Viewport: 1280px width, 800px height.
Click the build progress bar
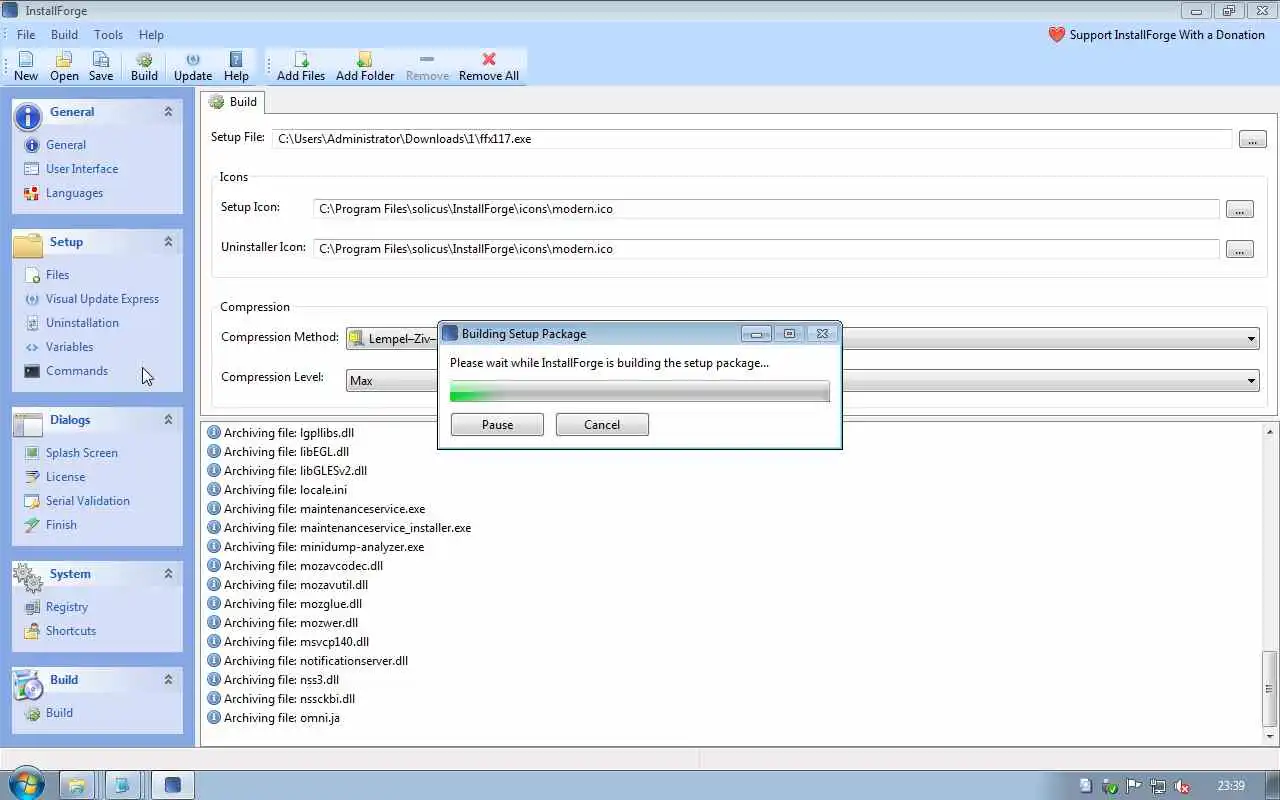coord(640,392)
